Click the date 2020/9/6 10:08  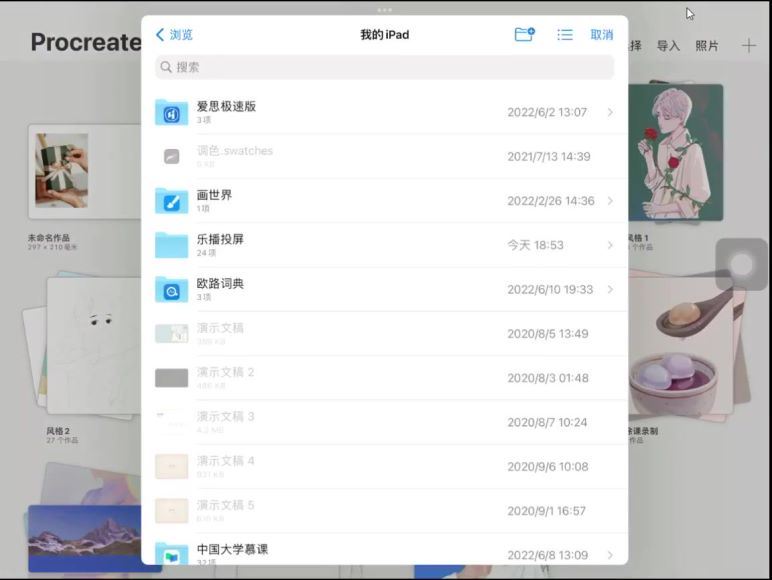coord(547,467)
